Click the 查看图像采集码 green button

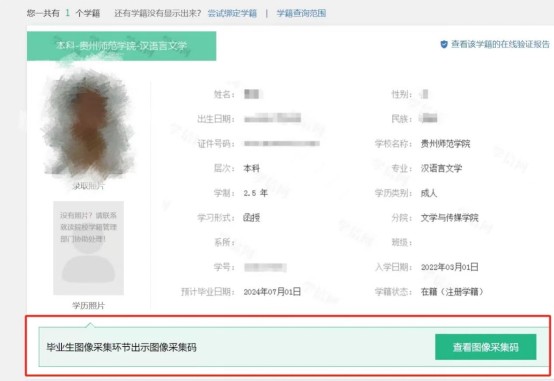click(x=485, y=347)
